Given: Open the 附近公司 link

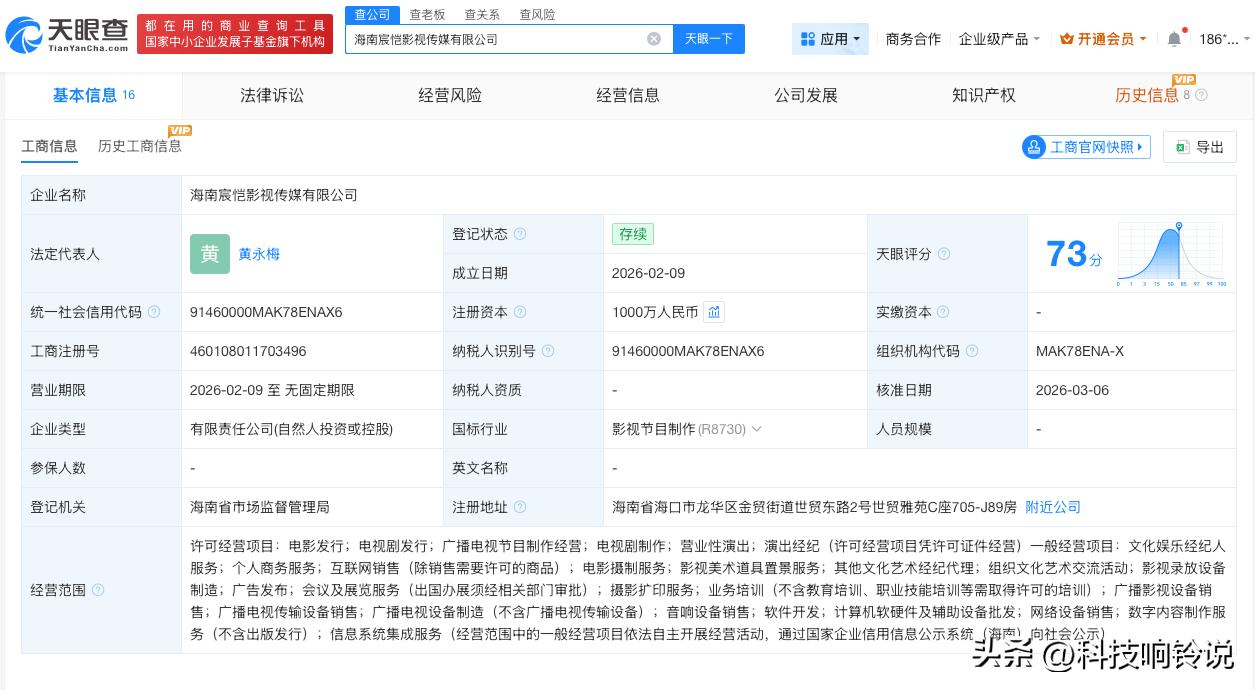Looking at the screenshot, I should coord(1052,507).
